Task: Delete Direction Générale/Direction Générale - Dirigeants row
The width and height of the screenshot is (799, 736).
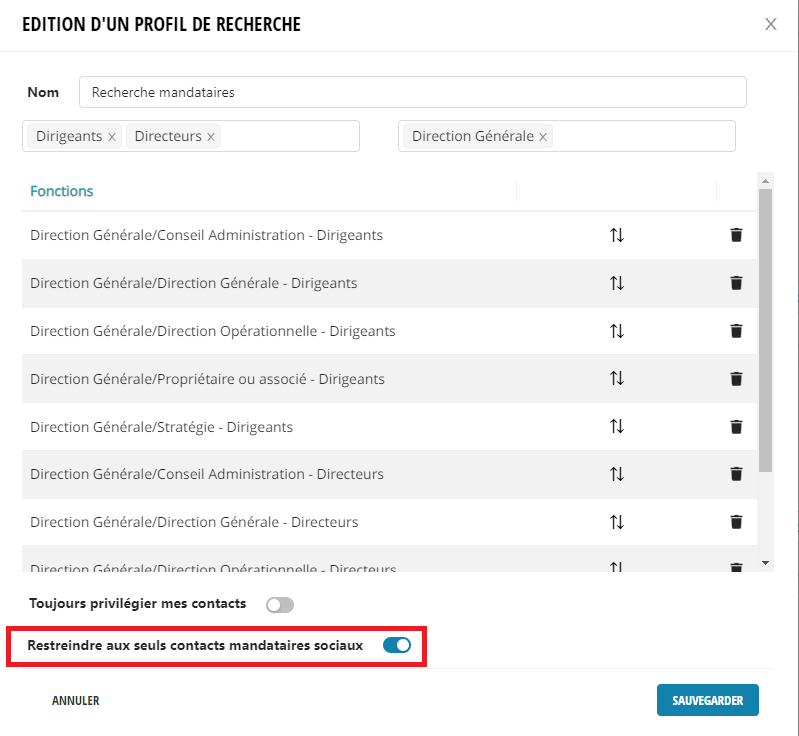Action: pos(736,283)
